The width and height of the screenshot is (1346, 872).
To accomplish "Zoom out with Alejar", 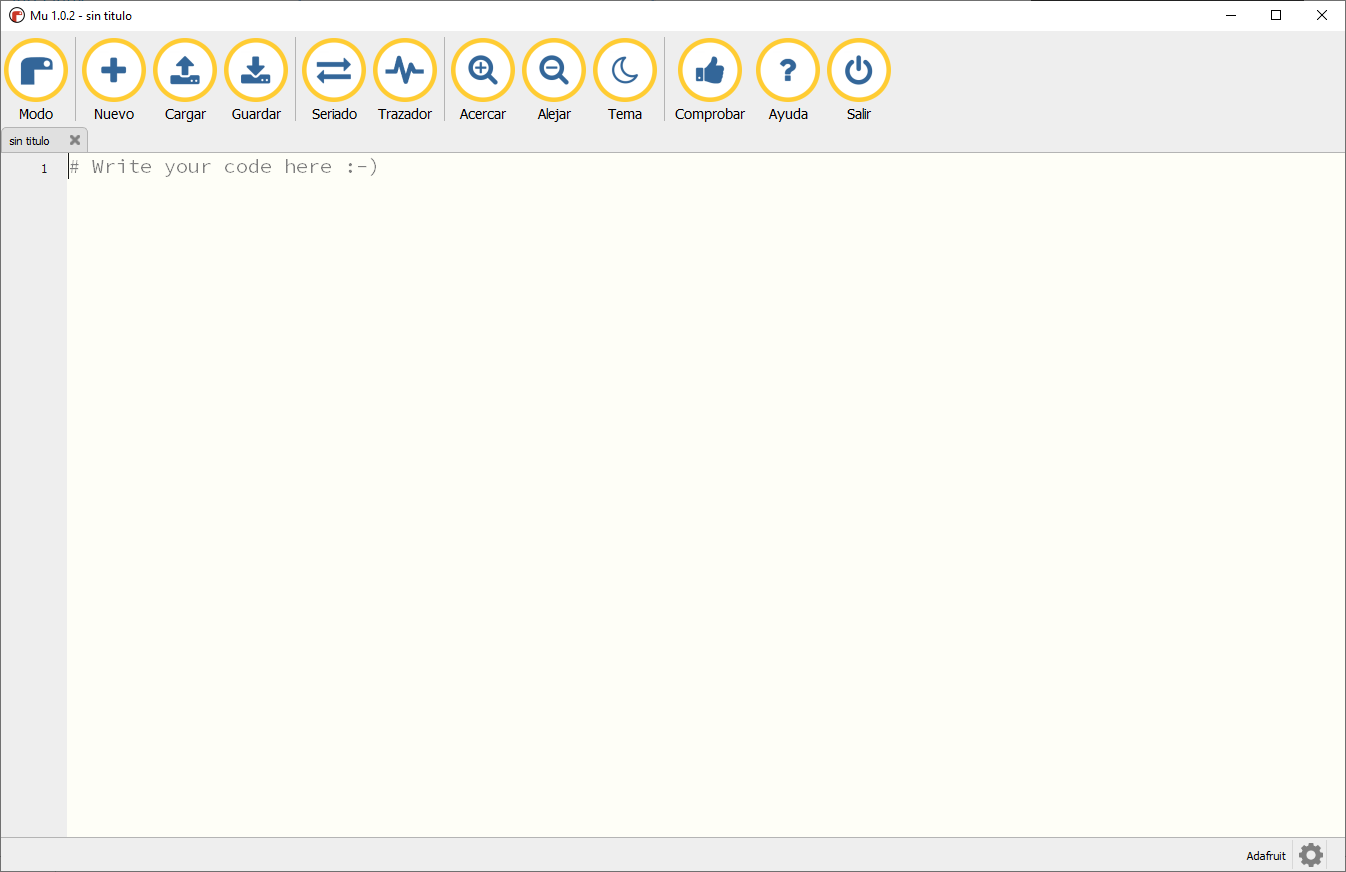I will click(x=554, y=80).
